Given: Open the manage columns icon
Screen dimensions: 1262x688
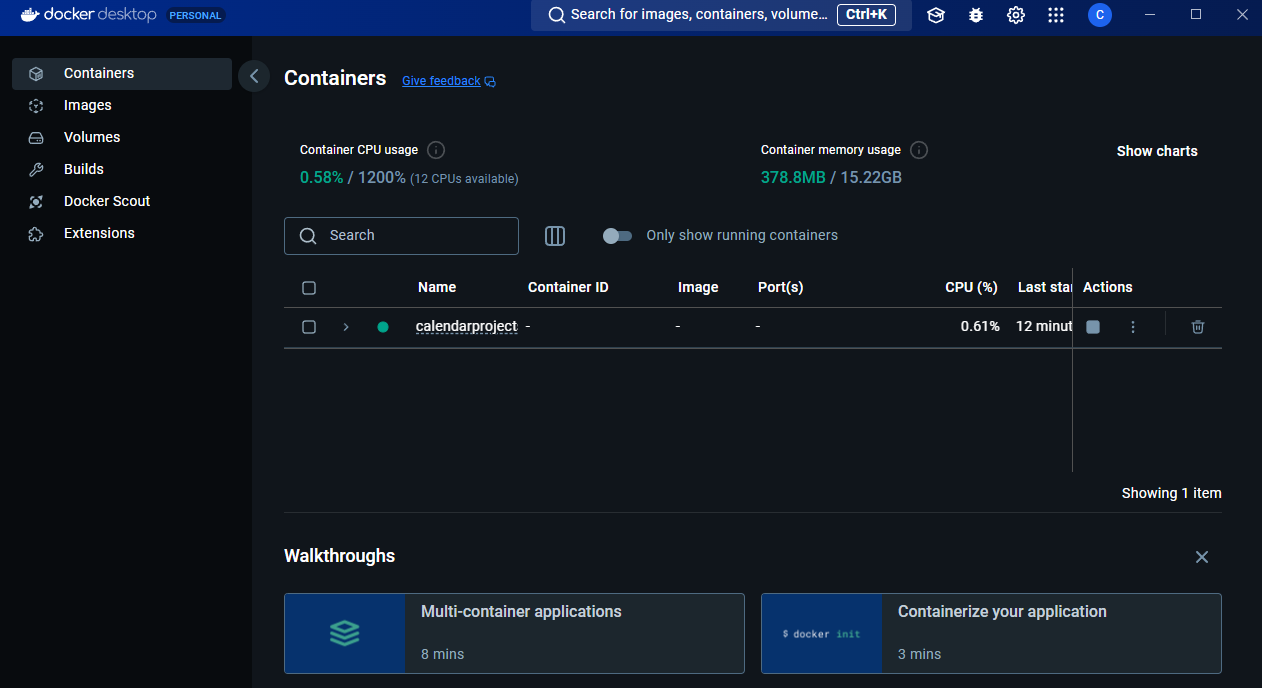Looking at the screenshot, I should [x=555, y=236].
